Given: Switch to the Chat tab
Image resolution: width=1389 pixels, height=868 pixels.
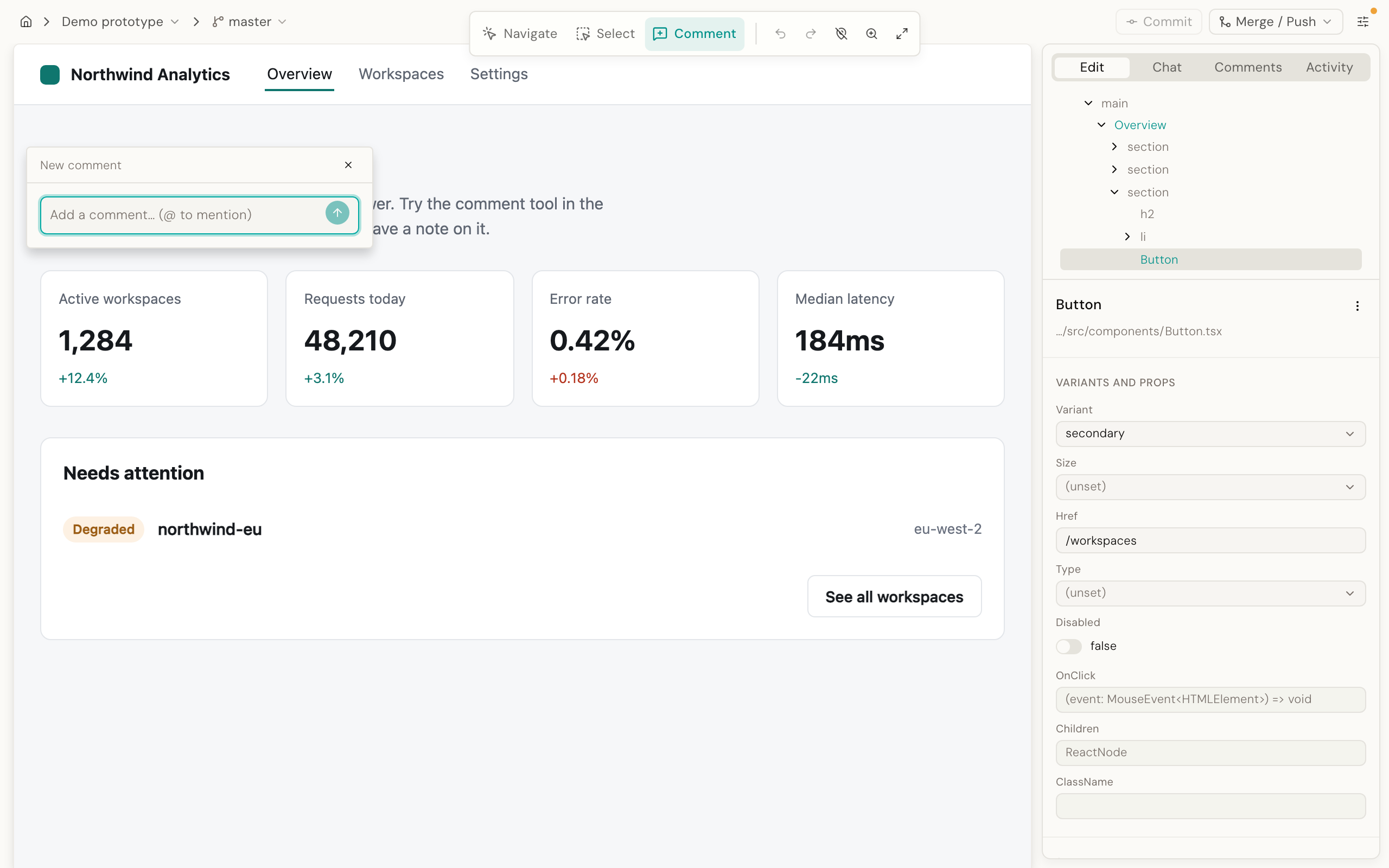Looking at the screenshot, I should click(1167, 67).
